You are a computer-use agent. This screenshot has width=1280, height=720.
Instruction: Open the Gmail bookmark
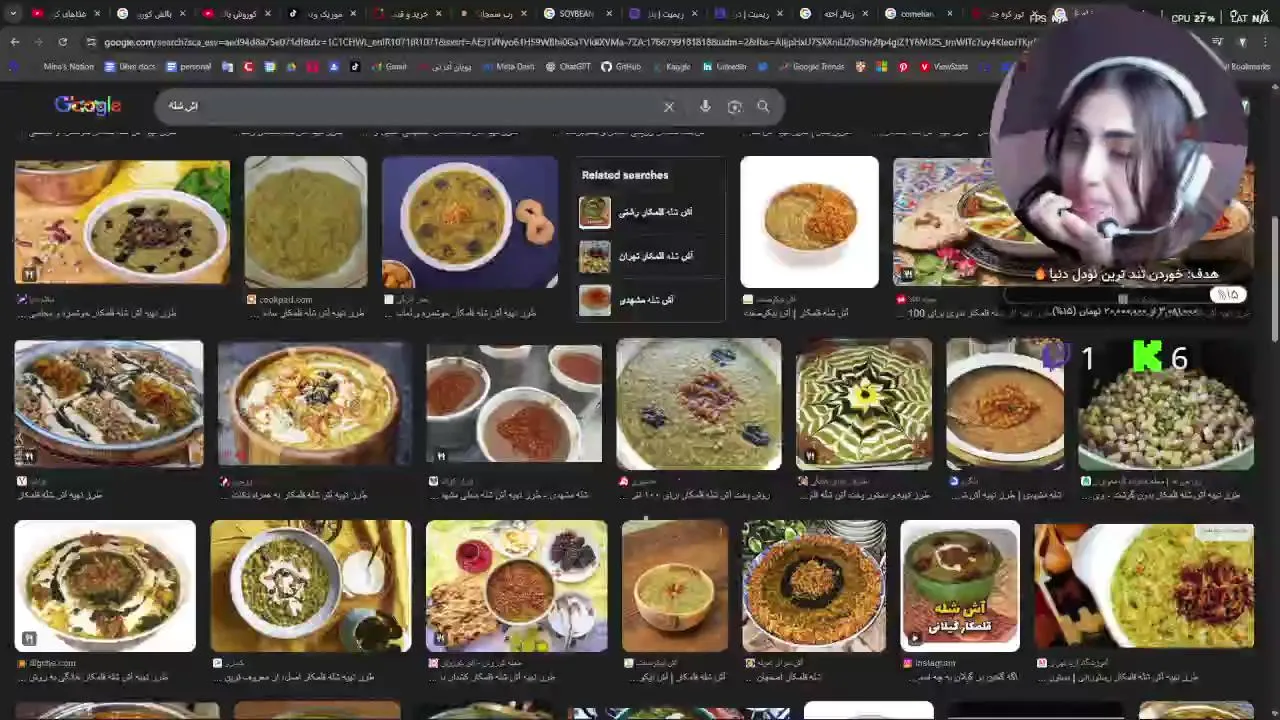[388, 67]
